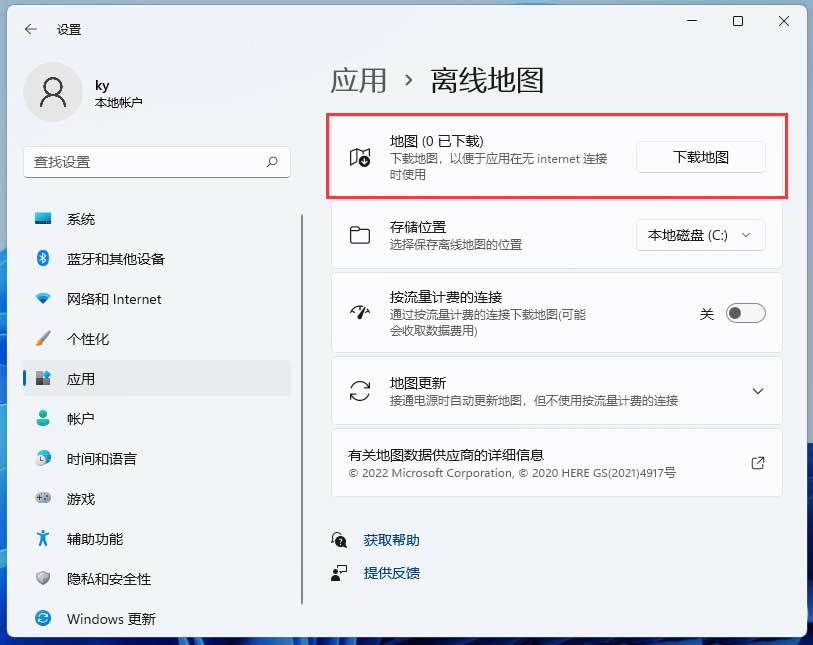
Task: Open the Personalization settings category
Action: click(88, 339)
